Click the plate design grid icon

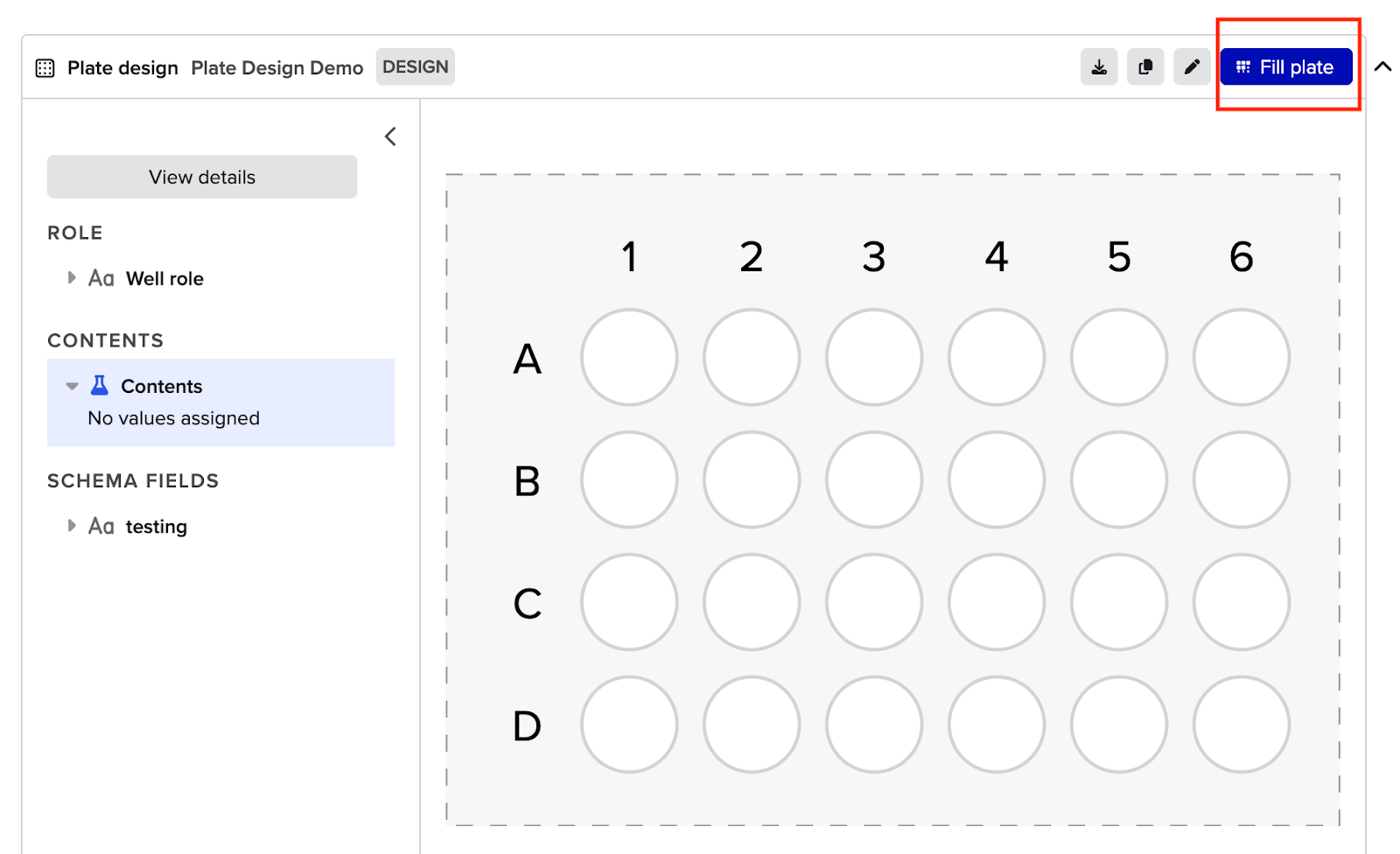(45, 68)
